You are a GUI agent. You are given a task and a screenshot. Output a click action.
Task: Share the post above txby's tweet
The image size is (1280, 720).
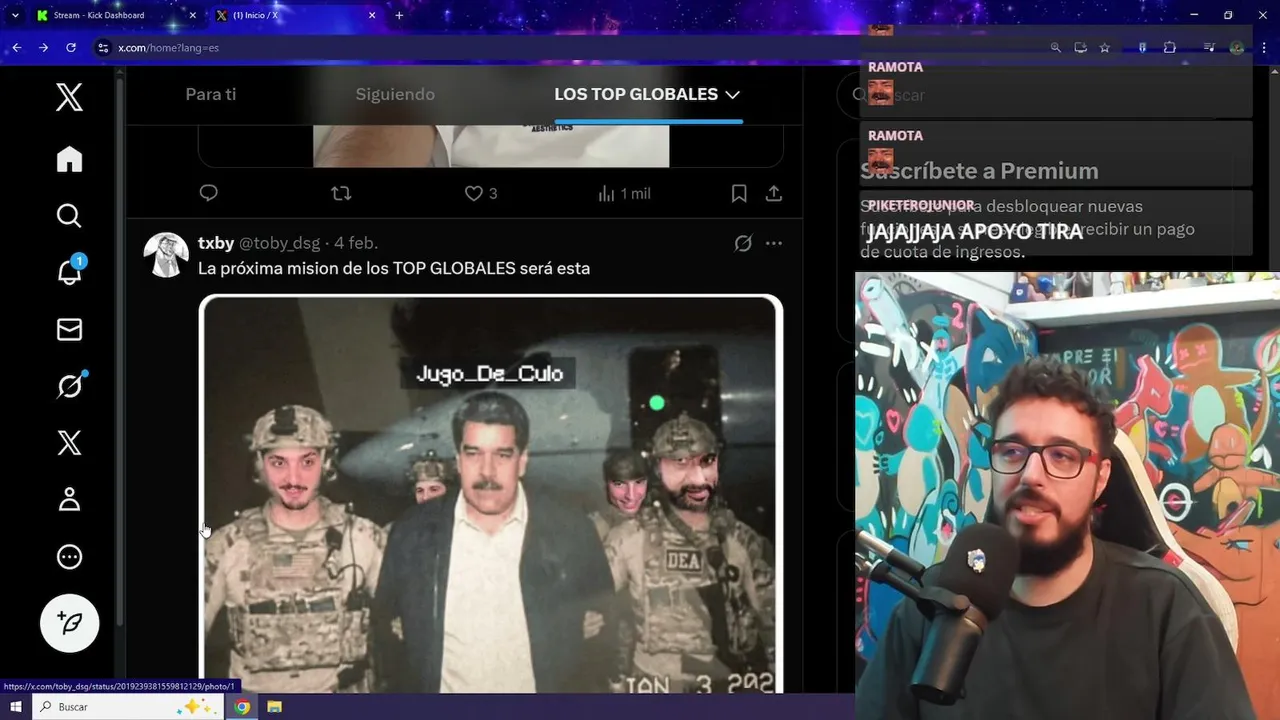click(x=774, y=193)
